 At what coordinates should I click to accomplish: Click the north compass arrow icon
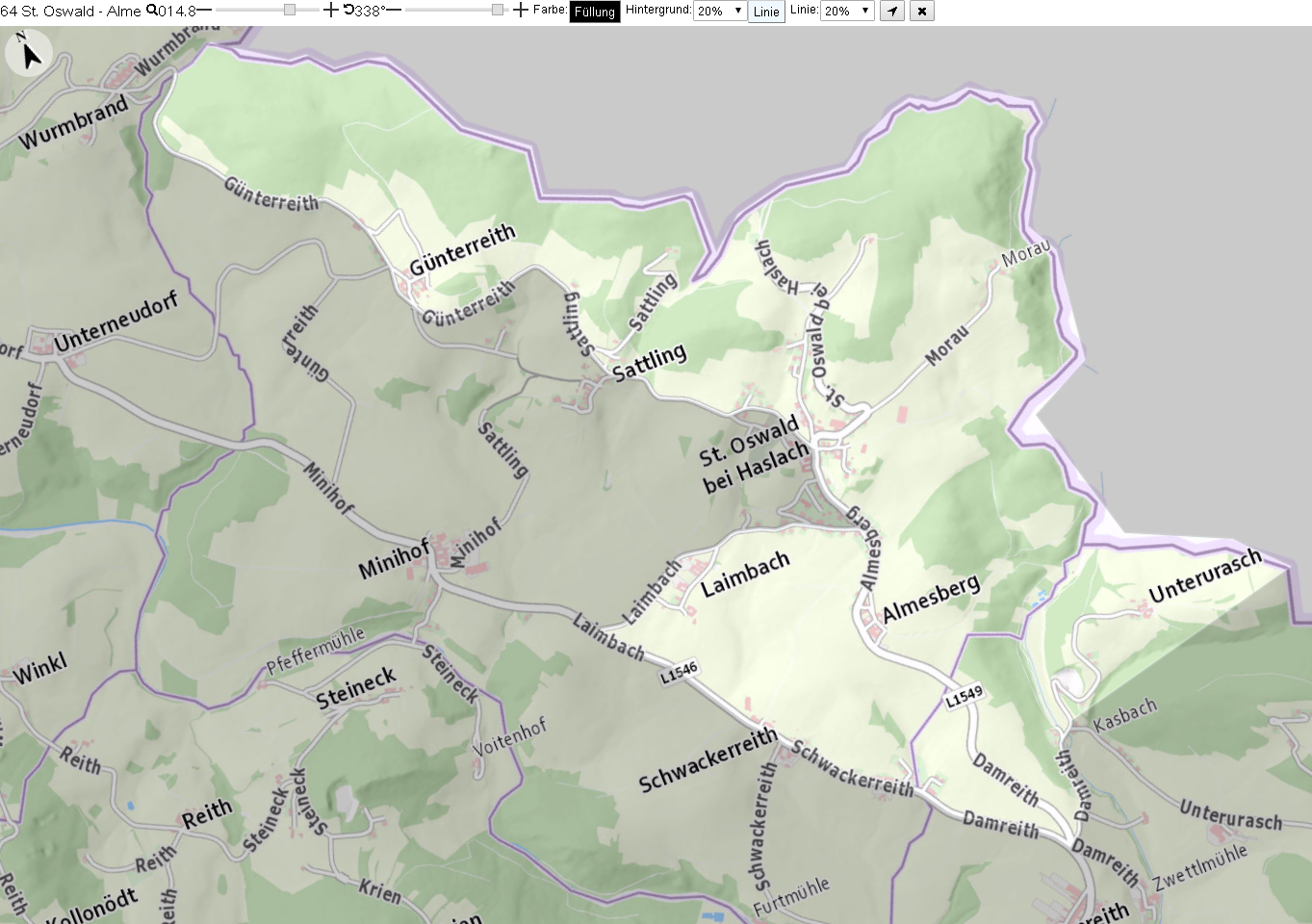click(30, 54)
